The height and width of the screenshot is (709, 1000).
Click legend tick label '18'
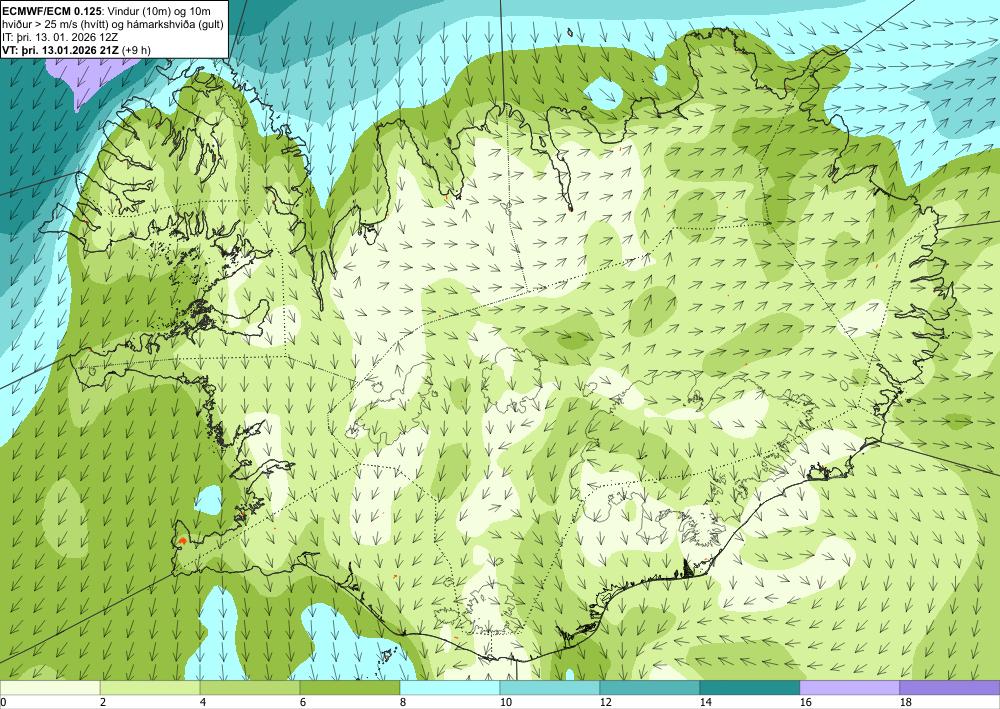(905, 703)
